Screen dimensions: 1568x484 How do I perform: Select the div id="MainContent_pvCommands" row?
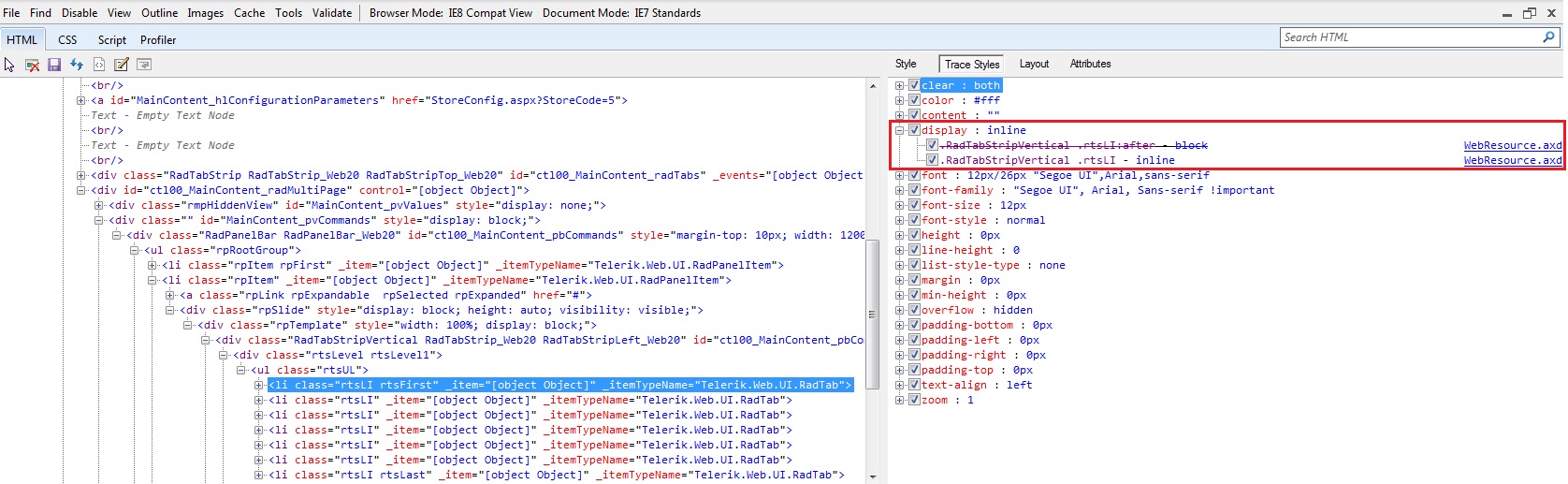325,220
